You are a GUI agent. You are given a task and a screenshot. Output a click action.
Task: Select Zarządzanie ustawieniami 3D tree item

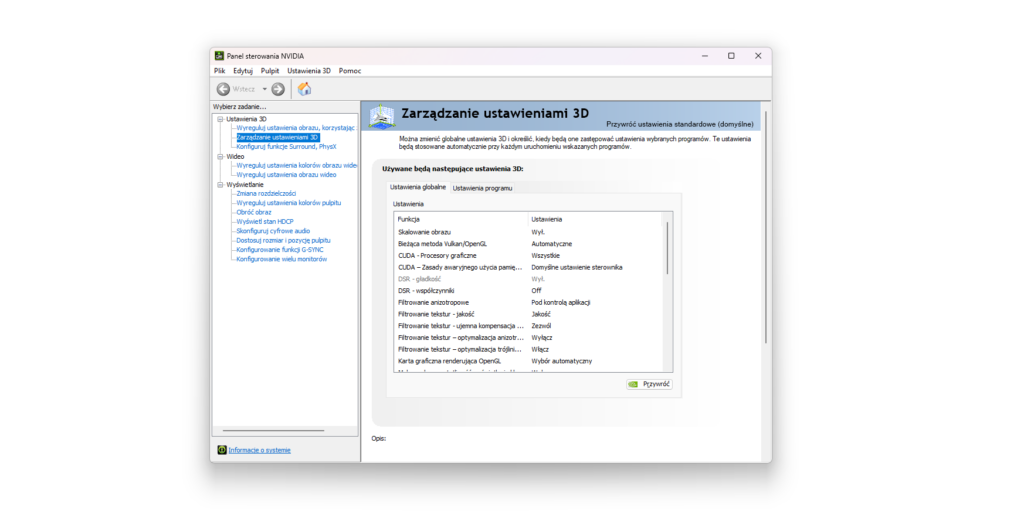[278, 137]
